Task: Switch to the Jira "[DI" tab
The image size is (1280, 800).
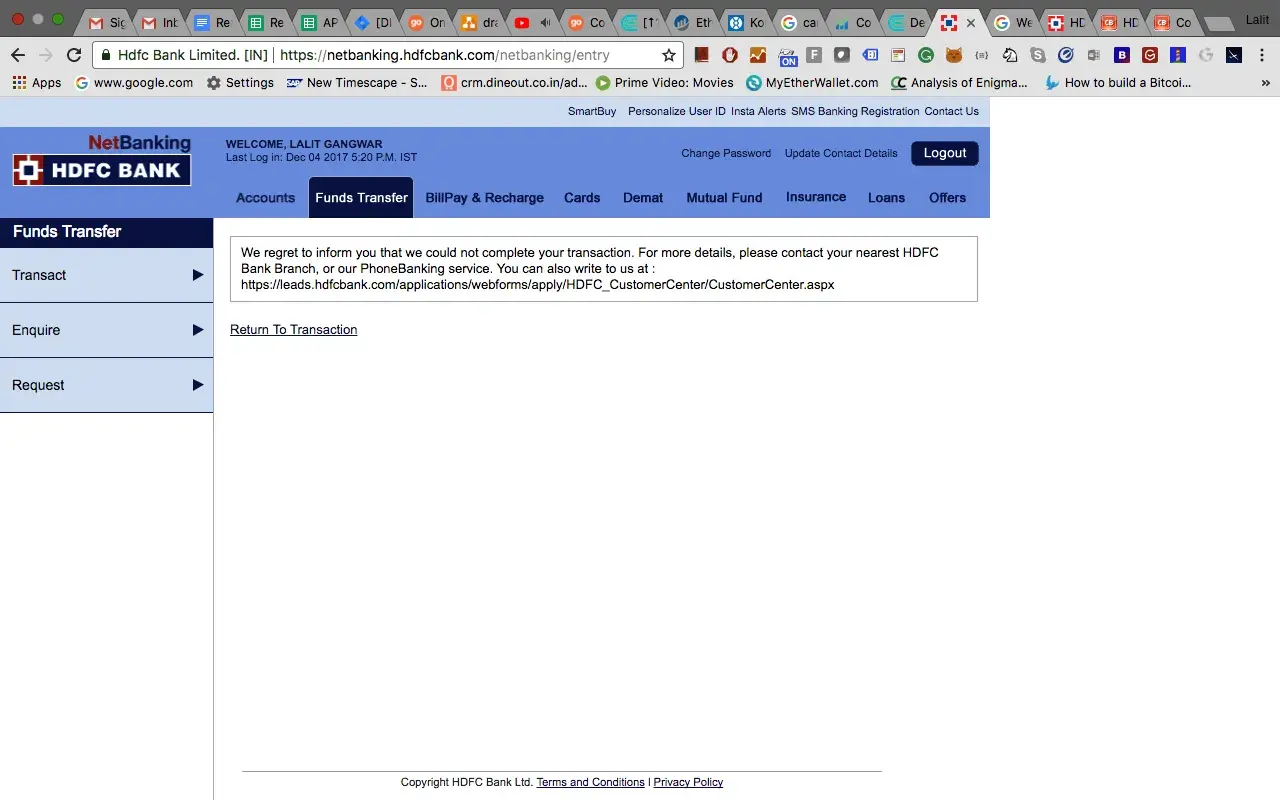Action: click(x=373, y=22)
